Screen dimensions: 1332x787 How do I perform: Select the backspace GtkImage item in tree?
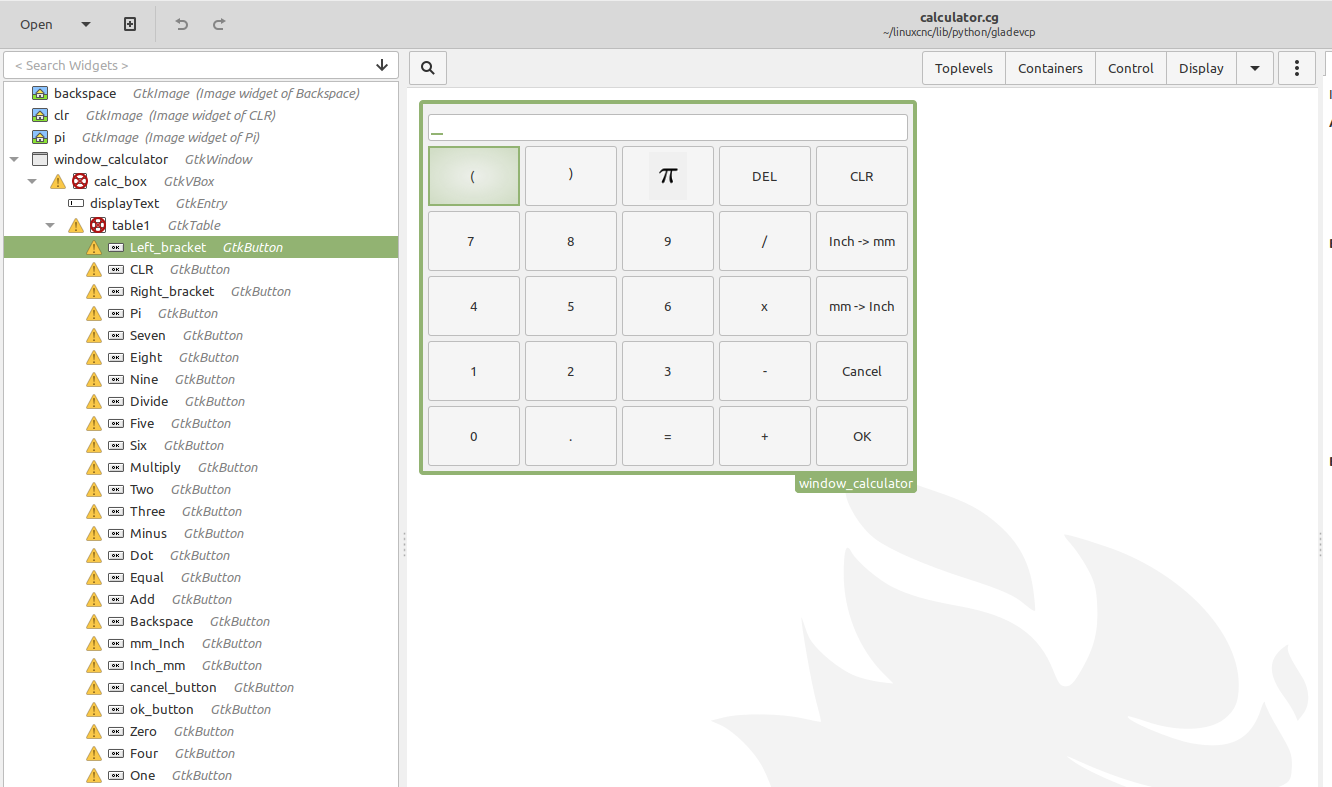[x=85, y=93]
